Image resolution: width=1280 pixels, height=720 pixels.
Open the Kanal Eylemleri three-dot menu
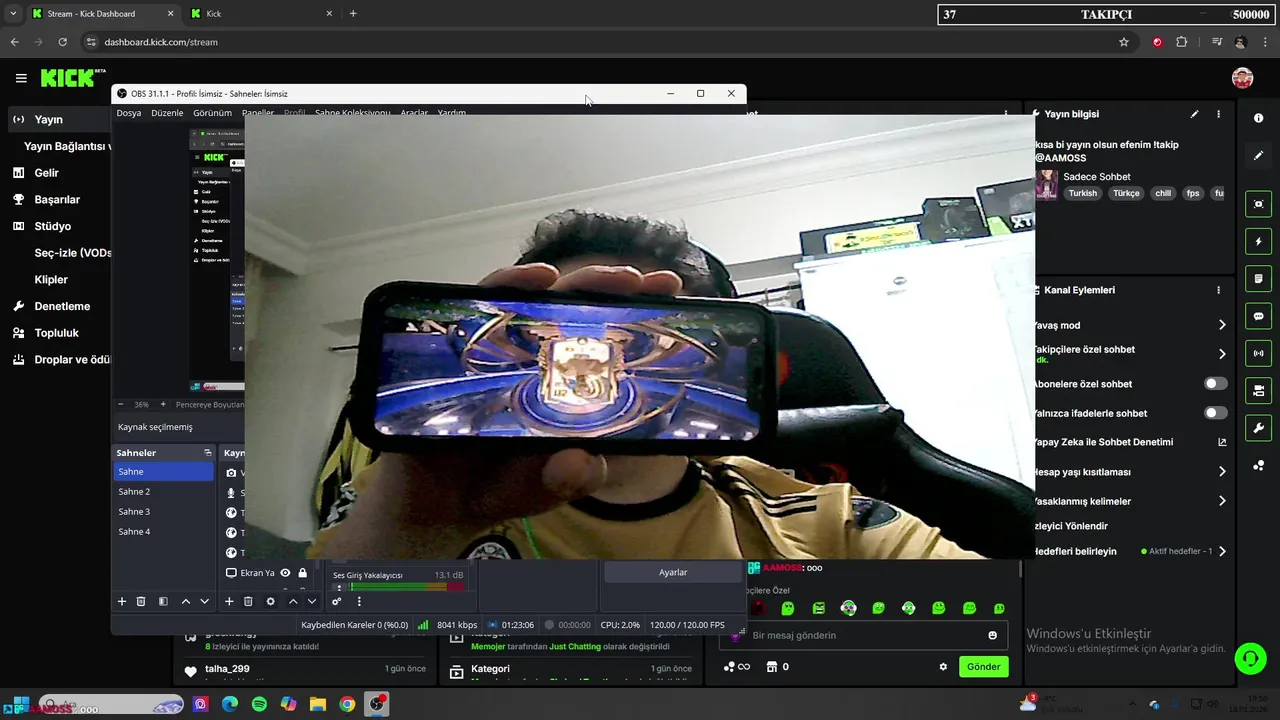[x=1218, y=290]
